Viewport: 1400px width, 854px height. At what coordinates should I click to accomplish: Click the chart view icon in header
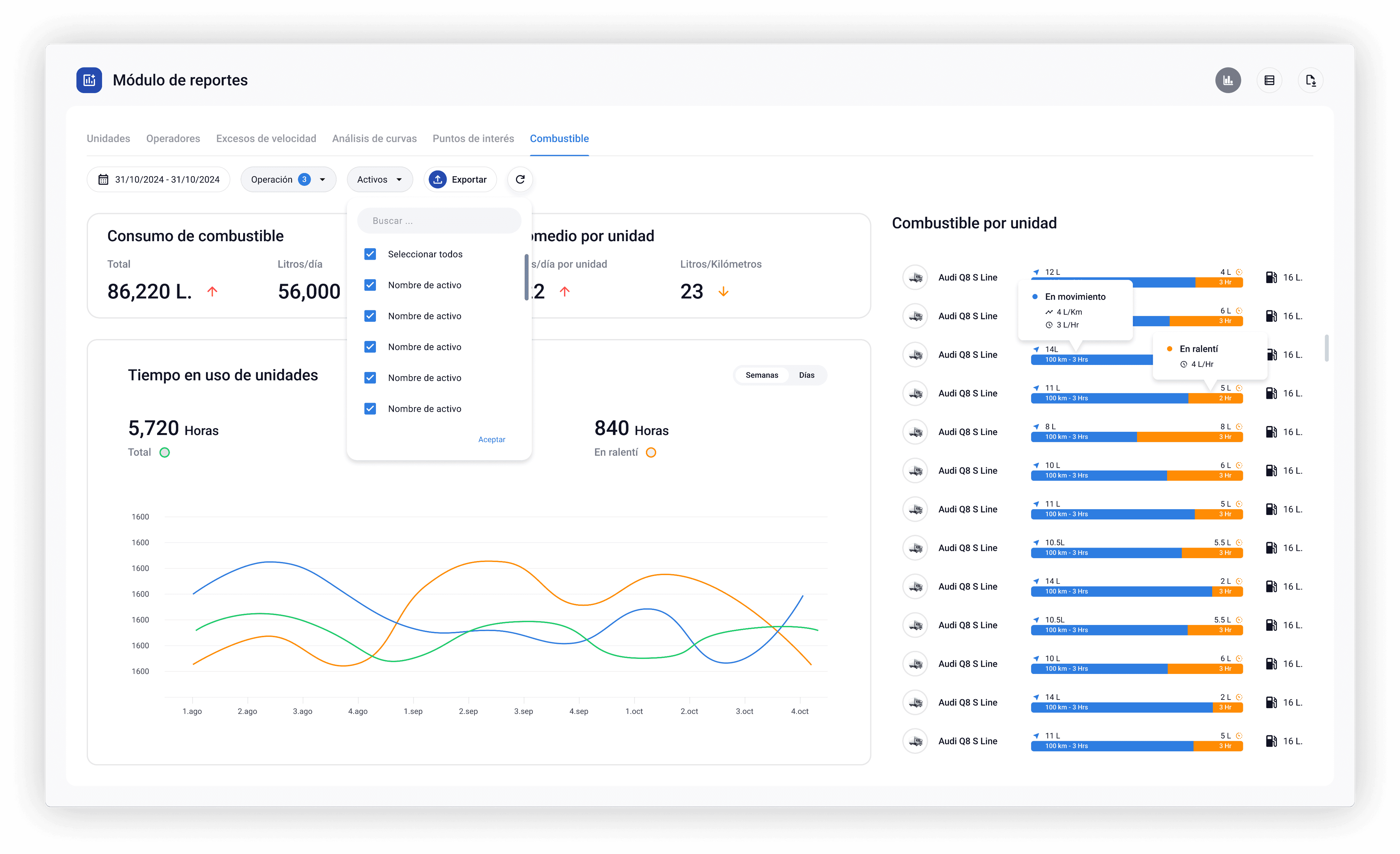tap(1228, 80)
